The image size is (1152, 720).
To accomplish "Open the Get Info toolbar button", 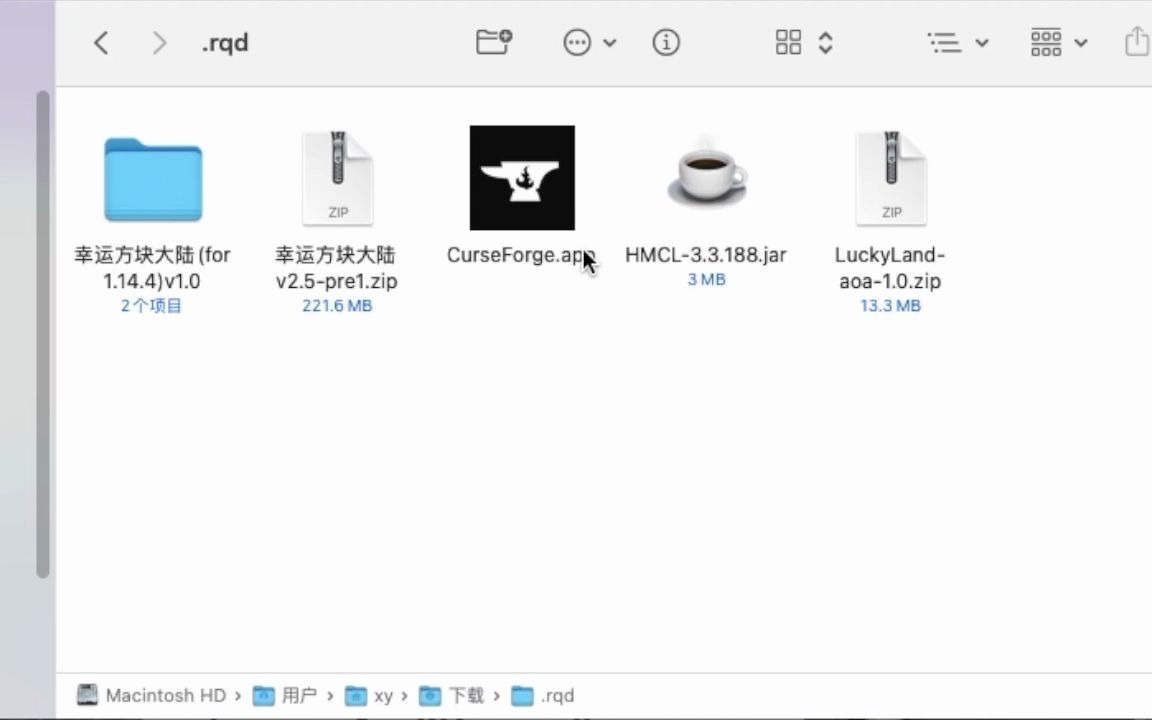I will point(665,42).
